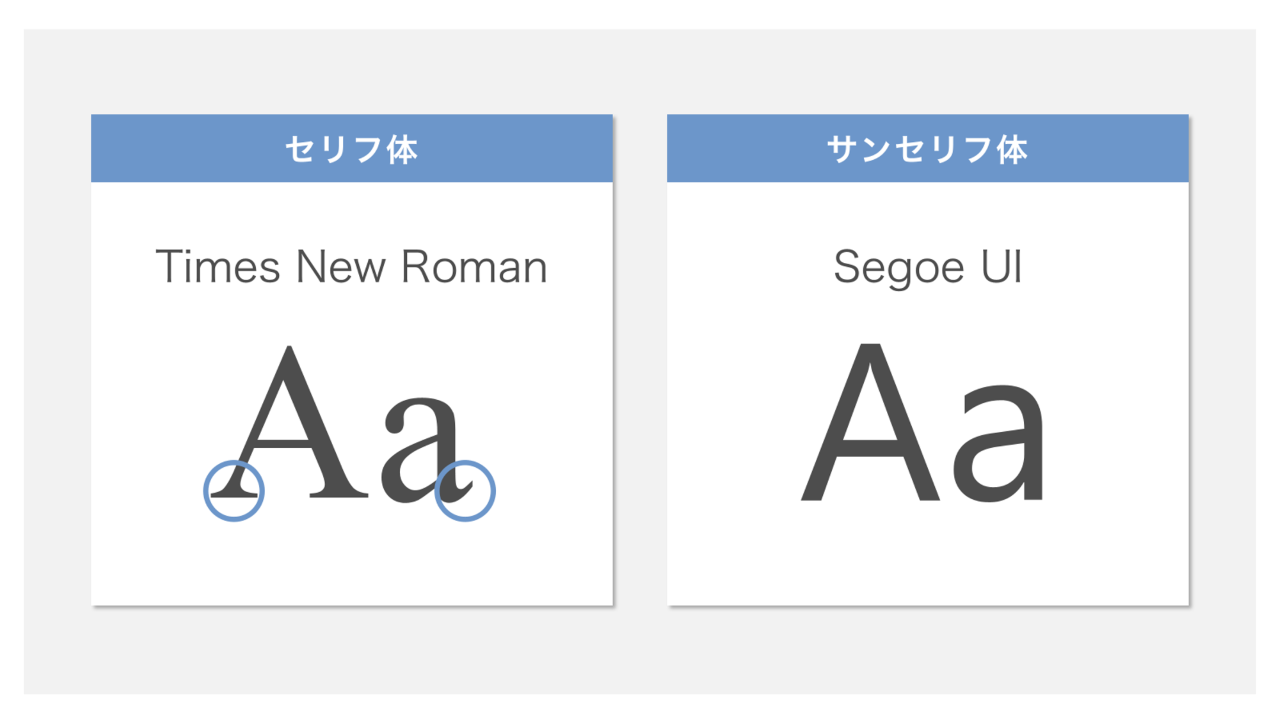Select the word "Segoe" in the right card
The width and height of the screenshot is (1280, 720).
[884, 268]
